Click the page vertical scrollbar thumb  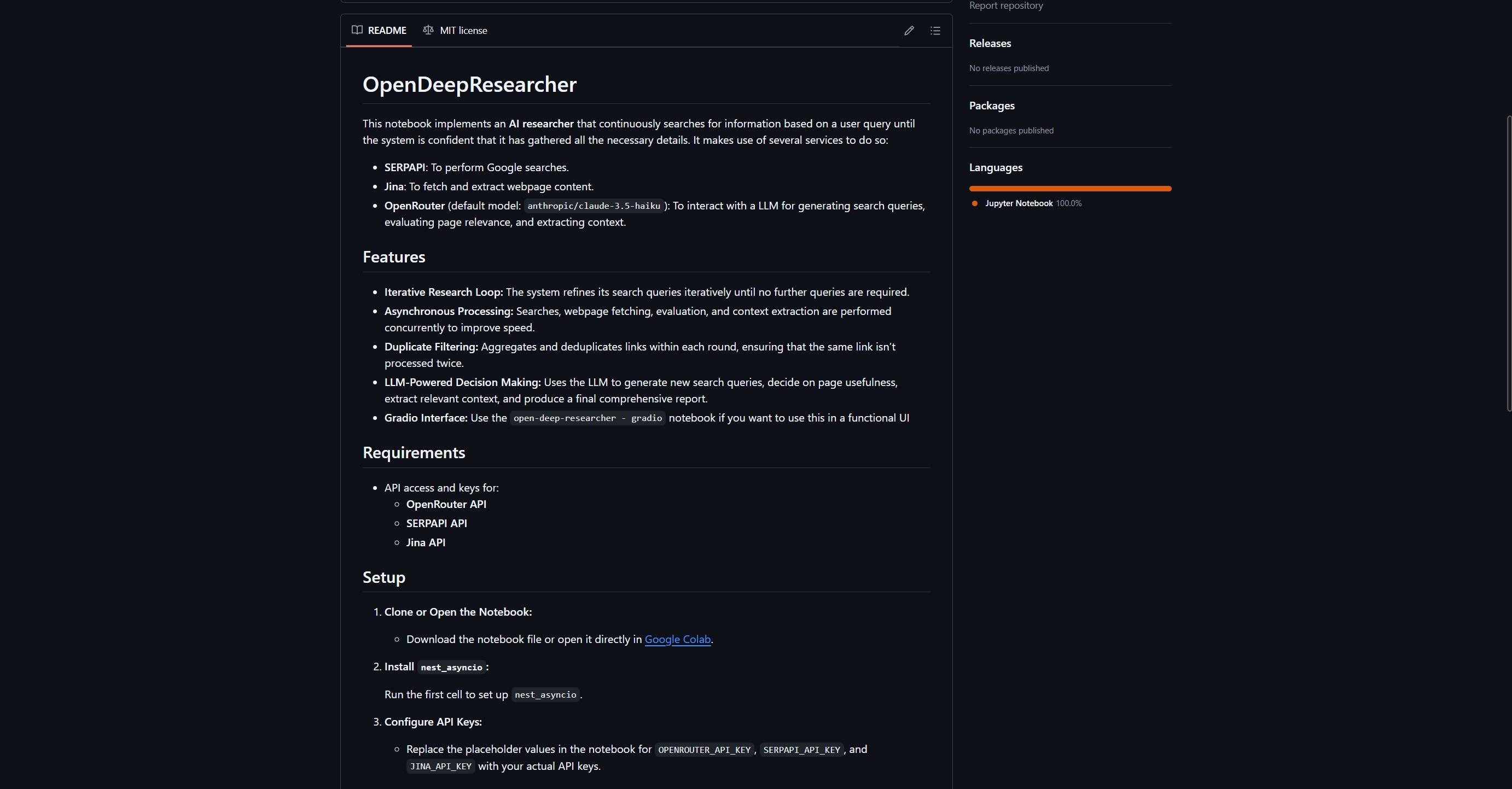pyautogui.click(x=1509, y=264)
